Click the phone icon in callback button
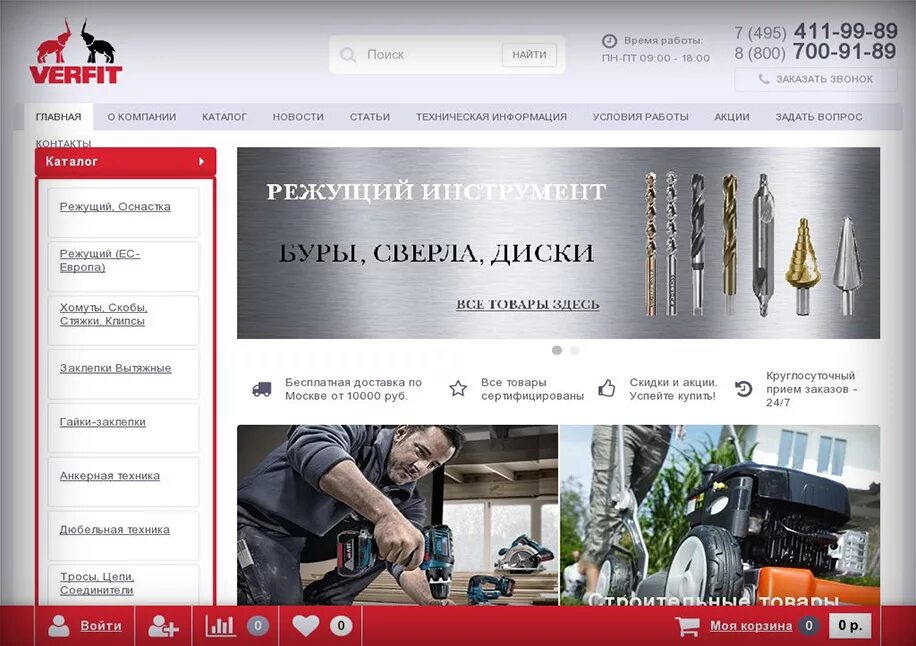Image resolution: width=916 pixels, height=646 pixels. click(764, 78)
